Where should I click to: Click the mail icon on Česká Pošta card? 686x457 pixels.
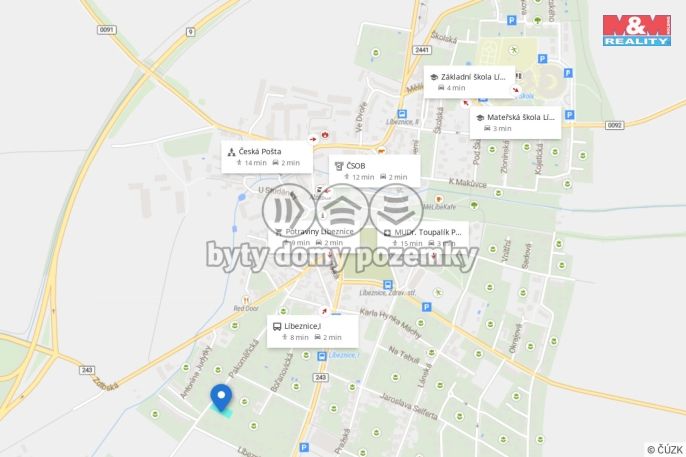coord(231,152)
